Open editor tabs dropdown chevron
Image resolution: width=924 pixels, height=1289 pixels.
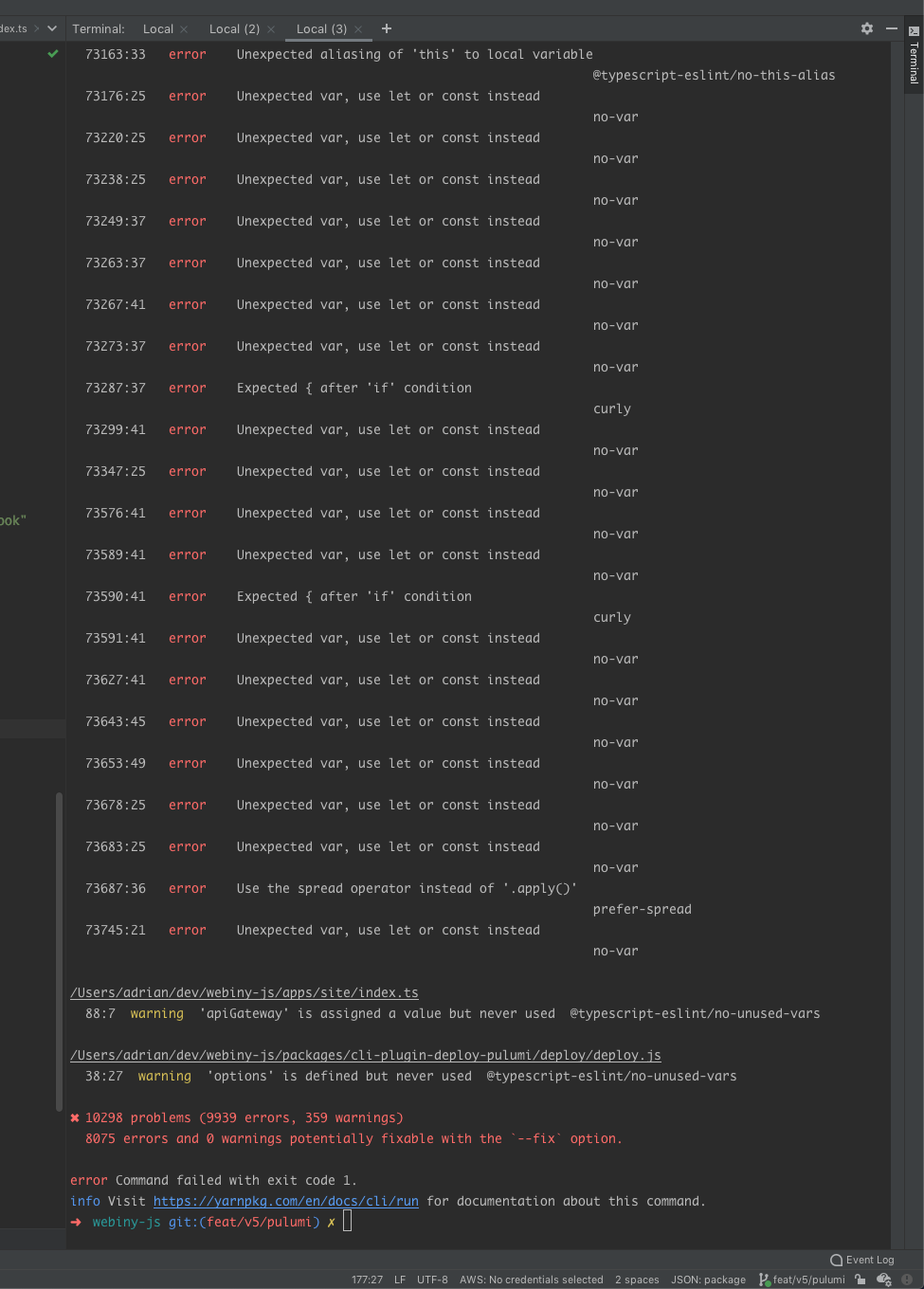click(52, 28)
